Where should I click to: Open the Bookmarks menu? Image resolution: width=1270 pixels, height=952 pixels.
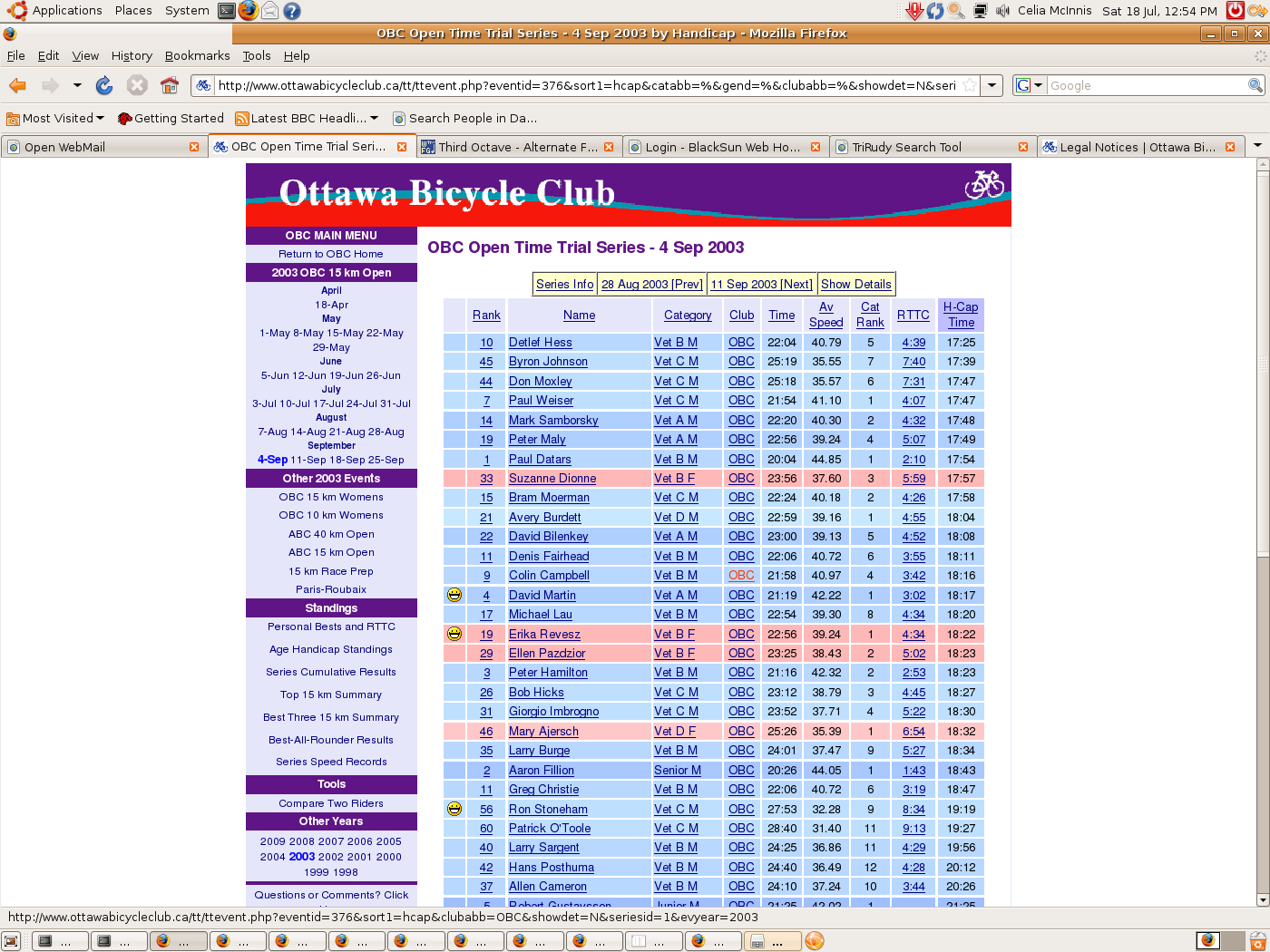click(197, 55)
